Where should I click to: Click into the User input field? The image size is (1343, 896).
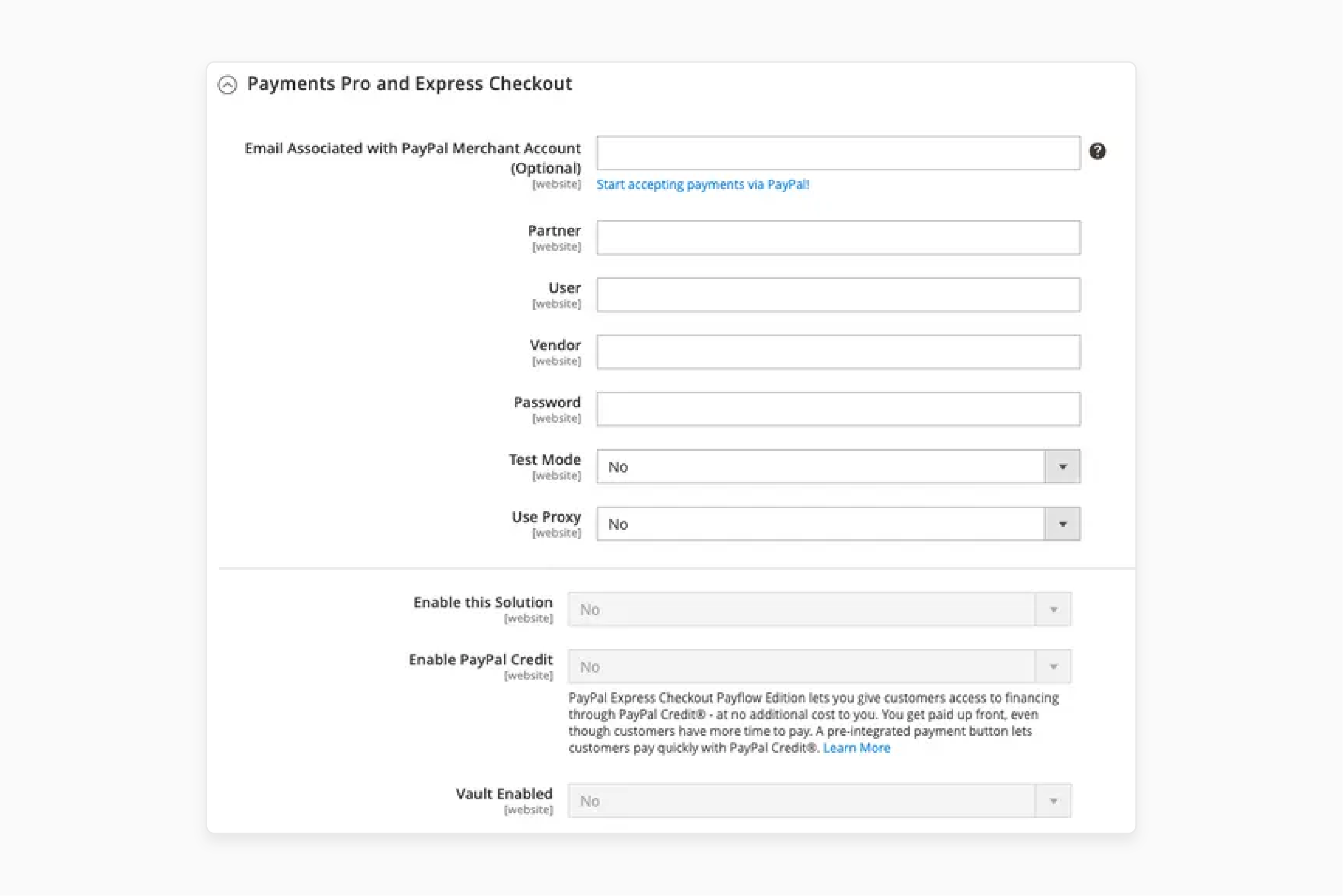pyautogui.click(x=839, y=295)
